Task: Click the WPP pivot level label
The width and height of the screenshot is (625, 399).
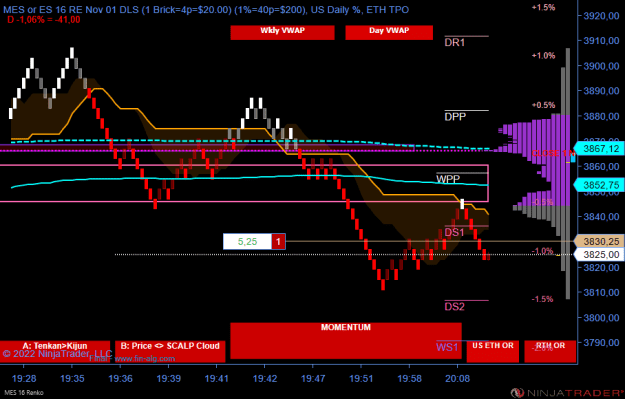Action: point(448,179)
